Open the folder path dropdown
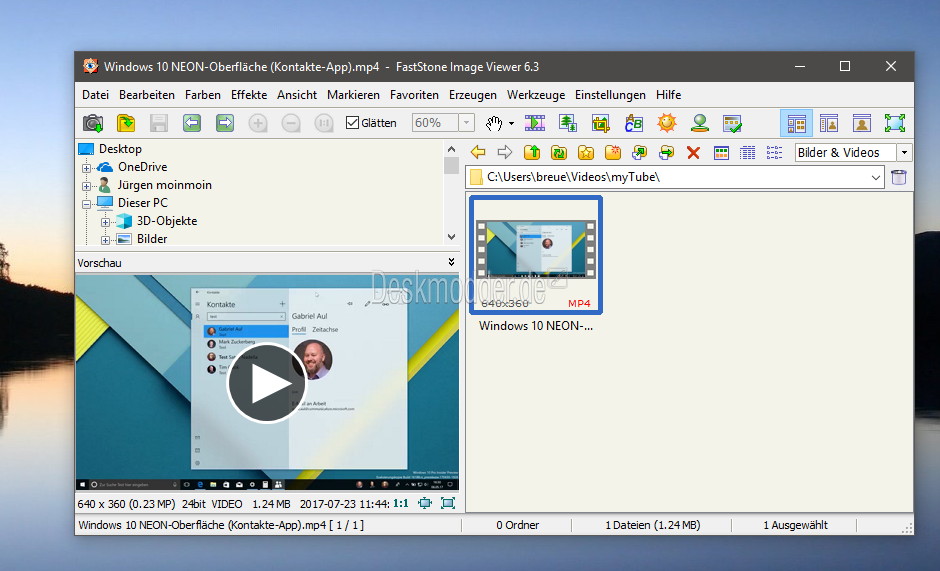The image size is (940, 571). coord(875,178)
